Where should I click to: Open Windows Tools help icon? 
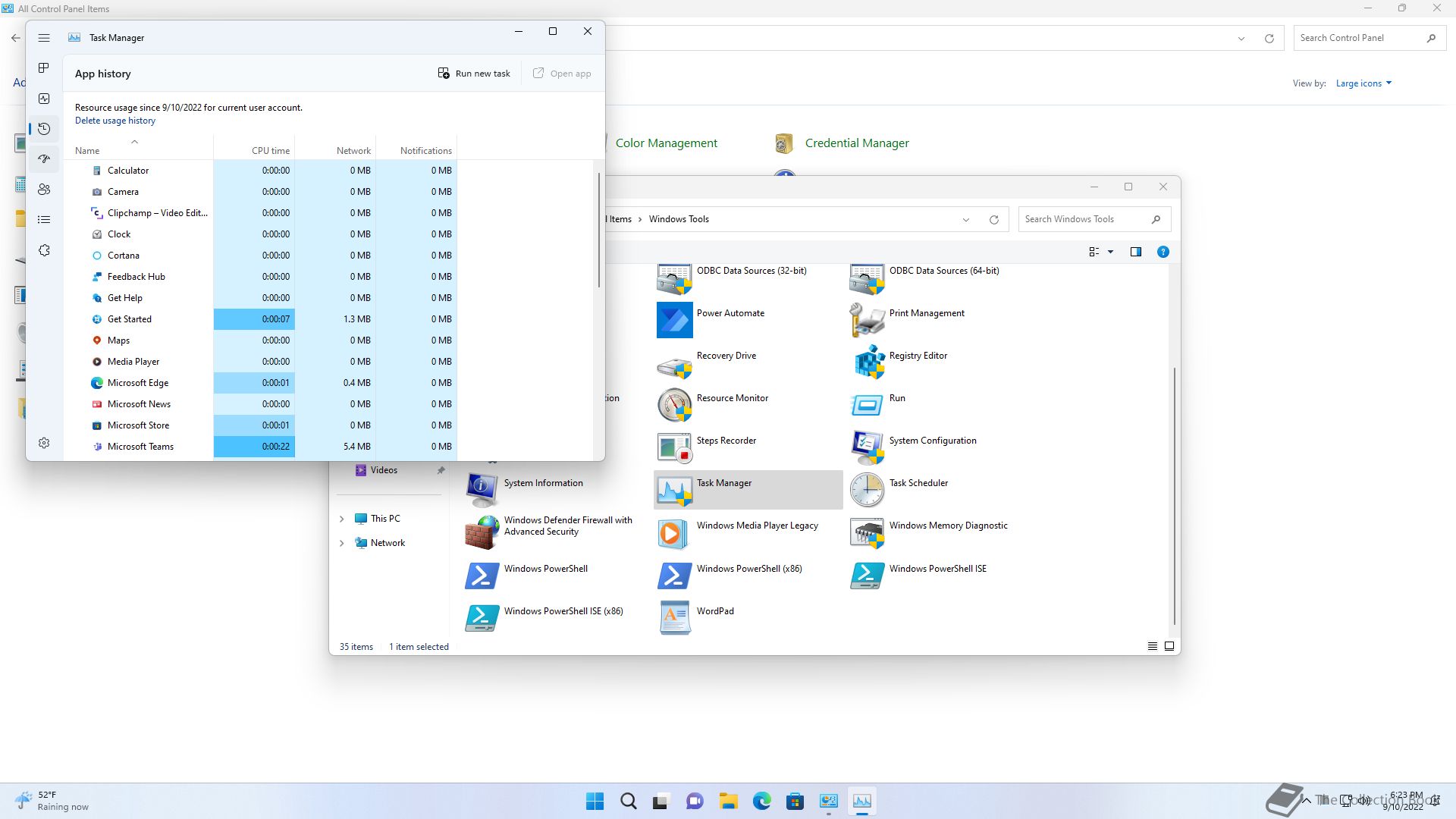pos(1163,252)
